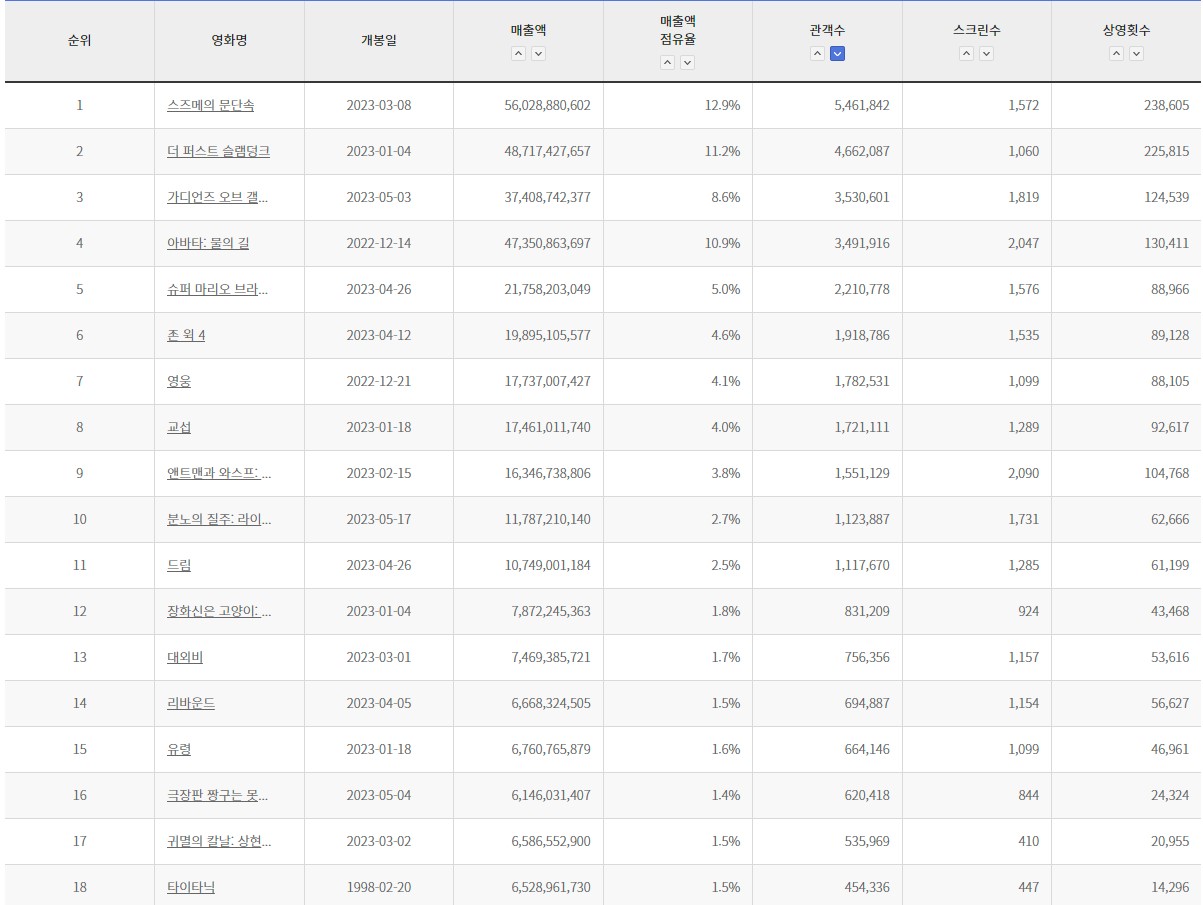Screen dimensions: 1203x905
Task: Select the 상영횟수 header label
Action: (x=1126, y=30)
